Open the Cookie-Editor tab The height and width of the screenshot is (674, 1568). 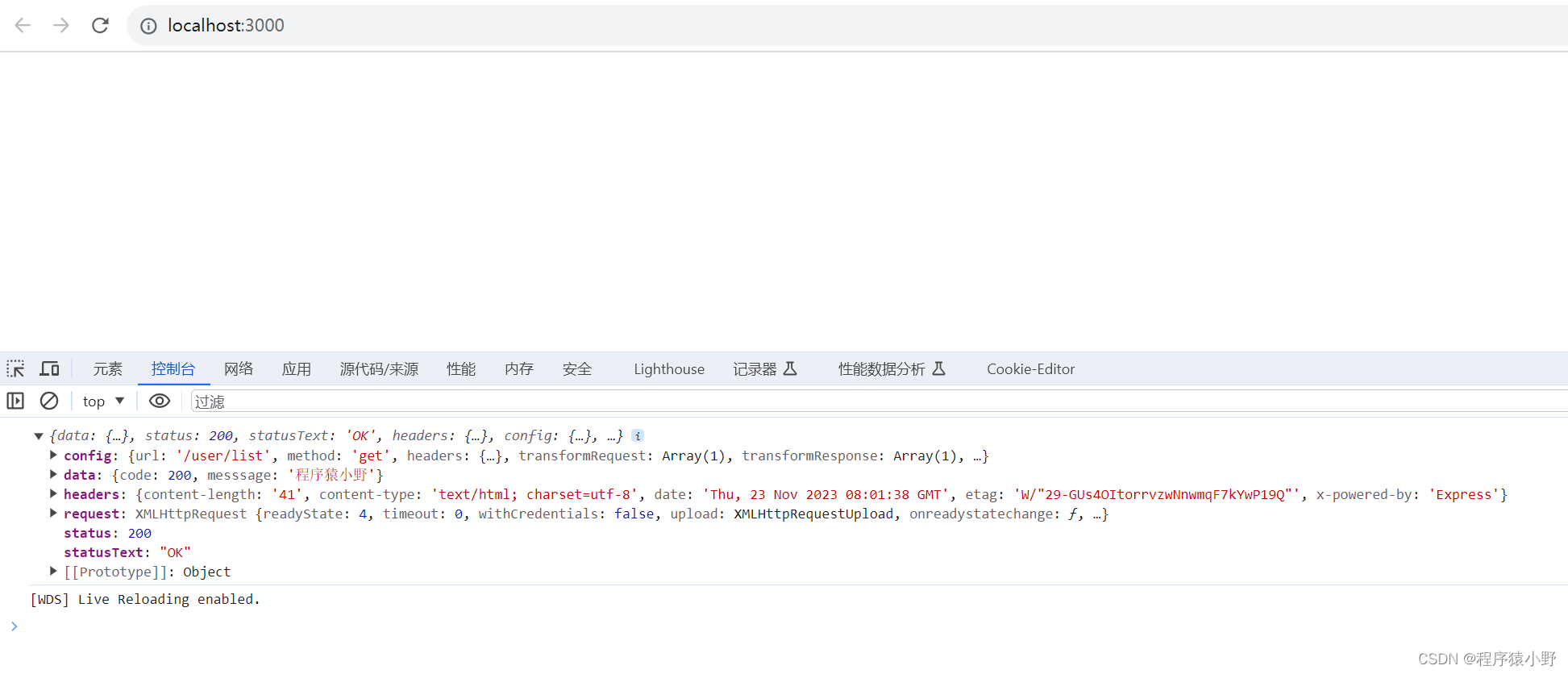click(x=1030, y=368)
